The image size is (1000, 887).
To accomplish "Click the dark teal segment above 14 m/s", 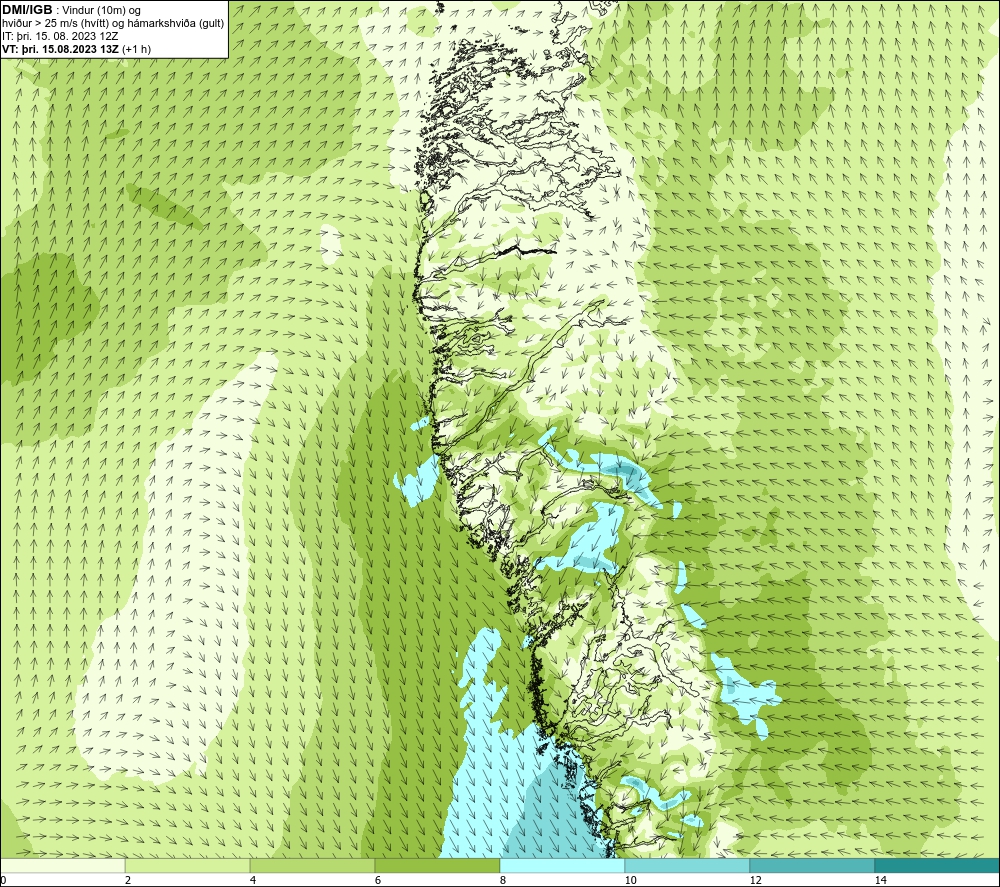I will pos(938,865).
